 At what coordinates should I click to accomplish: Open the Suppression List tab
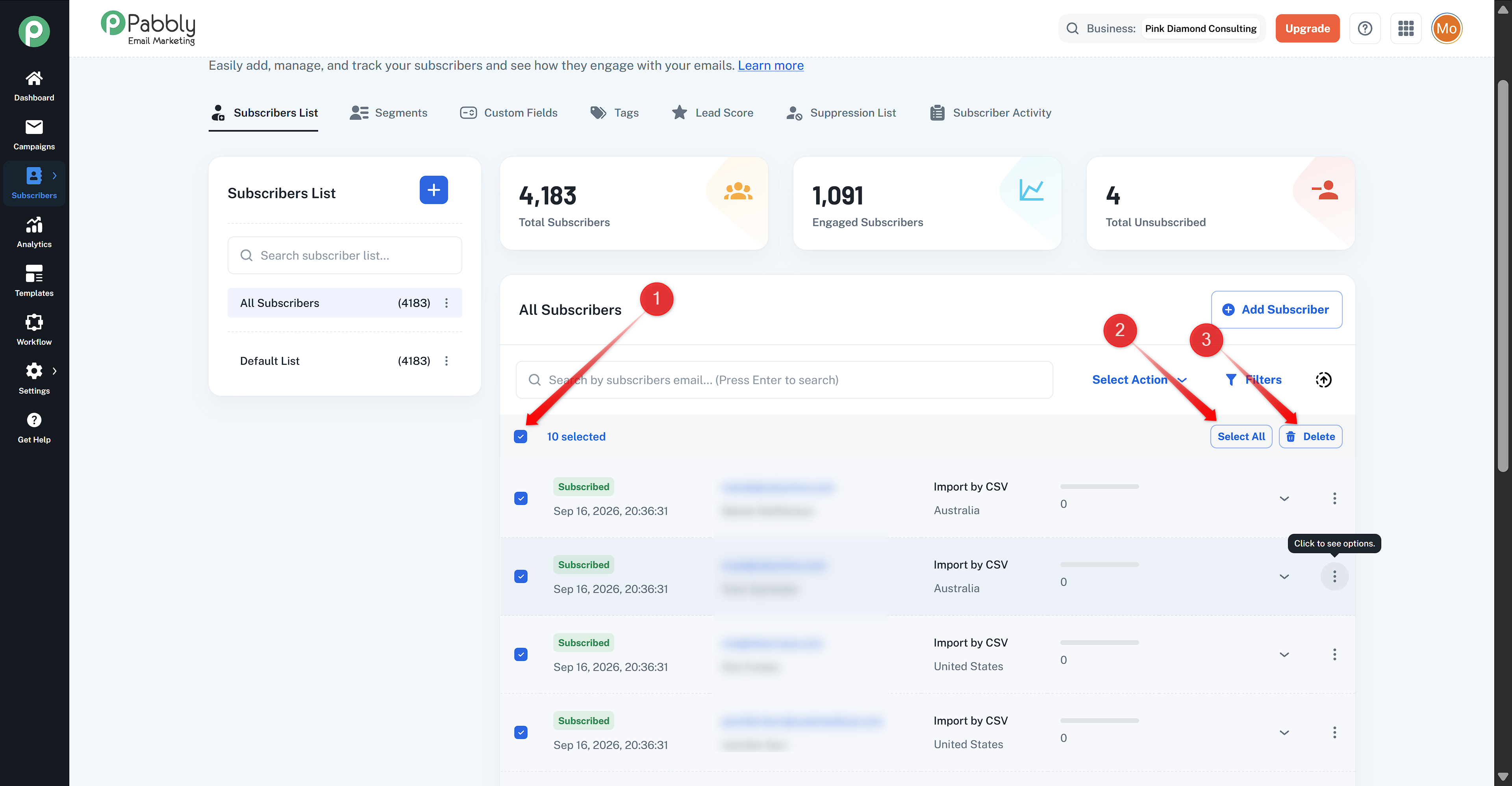point(841,113)
